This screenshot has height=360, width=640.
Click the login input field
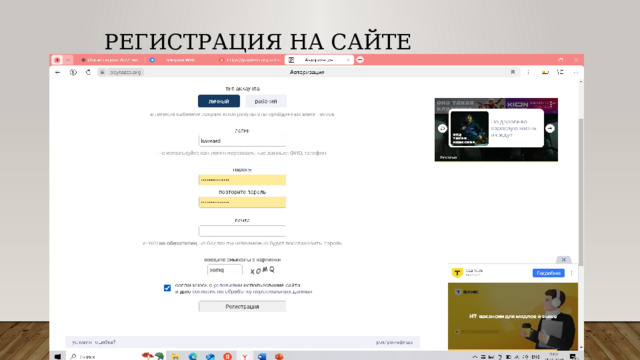242,141
